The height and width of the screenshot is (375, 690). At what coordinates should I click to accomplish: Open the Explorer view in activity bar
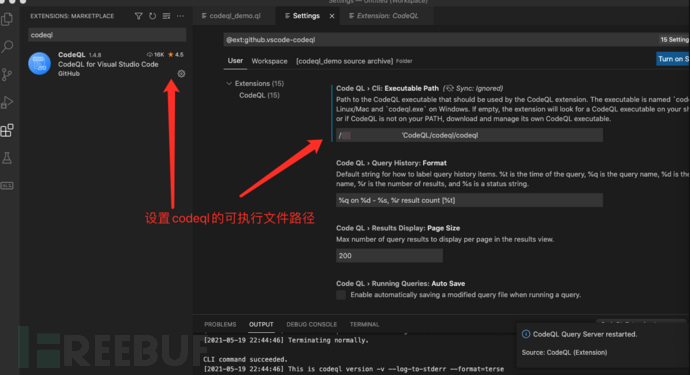[7, 19]
